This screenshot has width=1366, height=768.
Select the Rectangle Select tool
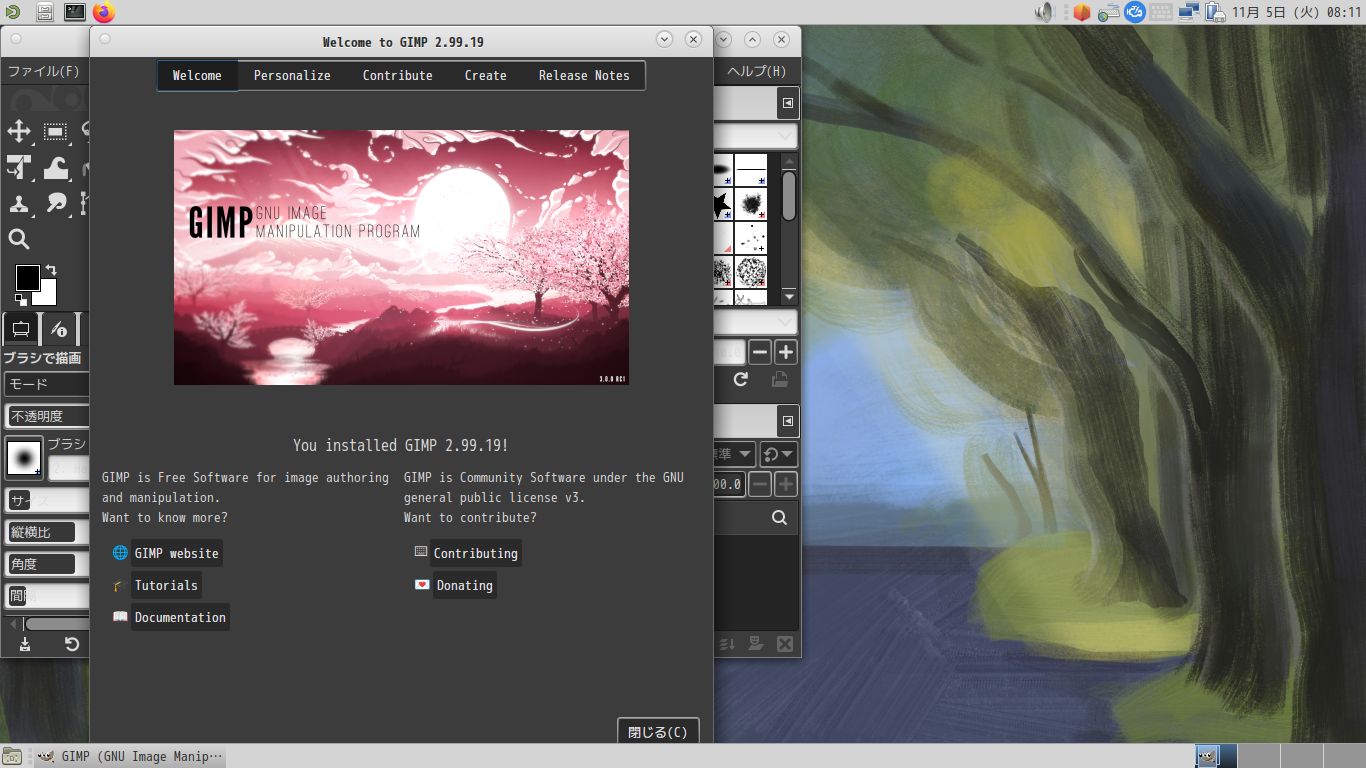coord(55,131)
